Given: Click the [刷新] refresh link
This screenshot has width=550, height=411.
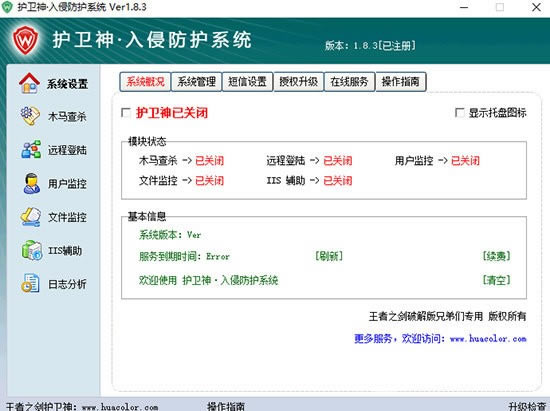Looking at the screenshot, I should (329, 256).
